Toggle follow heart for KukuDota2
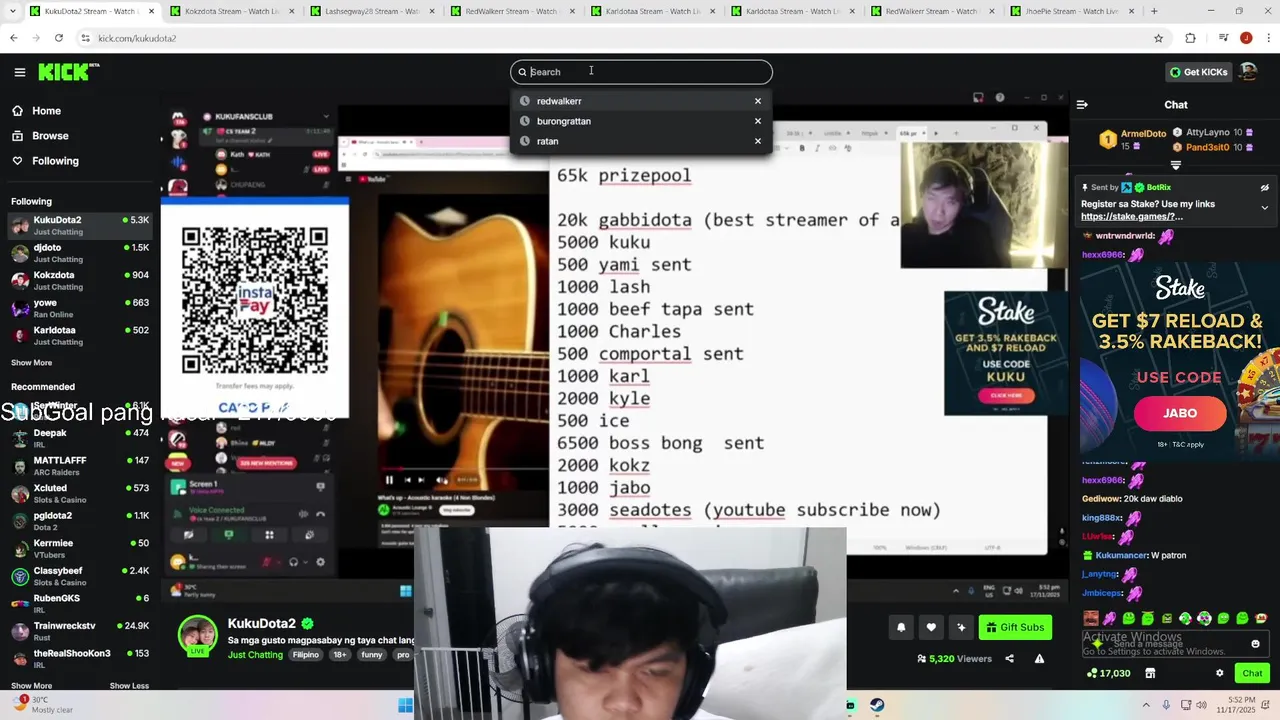This screenshot has height=720, width=1280. pyautogui.click(x=931, y=627)
